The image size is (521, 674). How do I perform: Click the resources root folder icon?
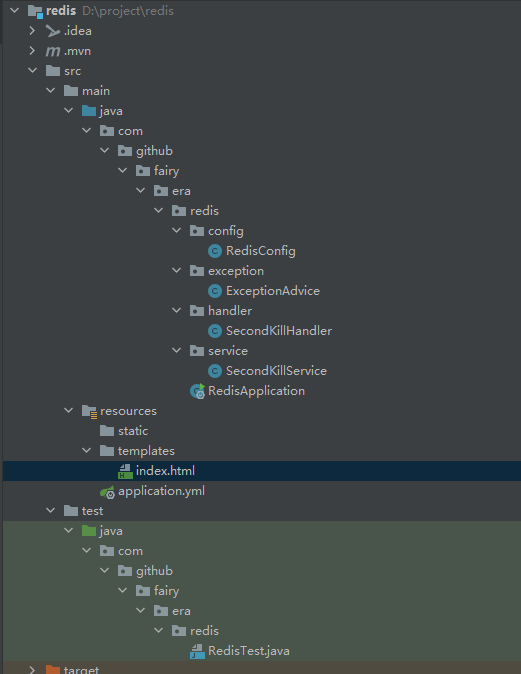(x=89, y=411)
